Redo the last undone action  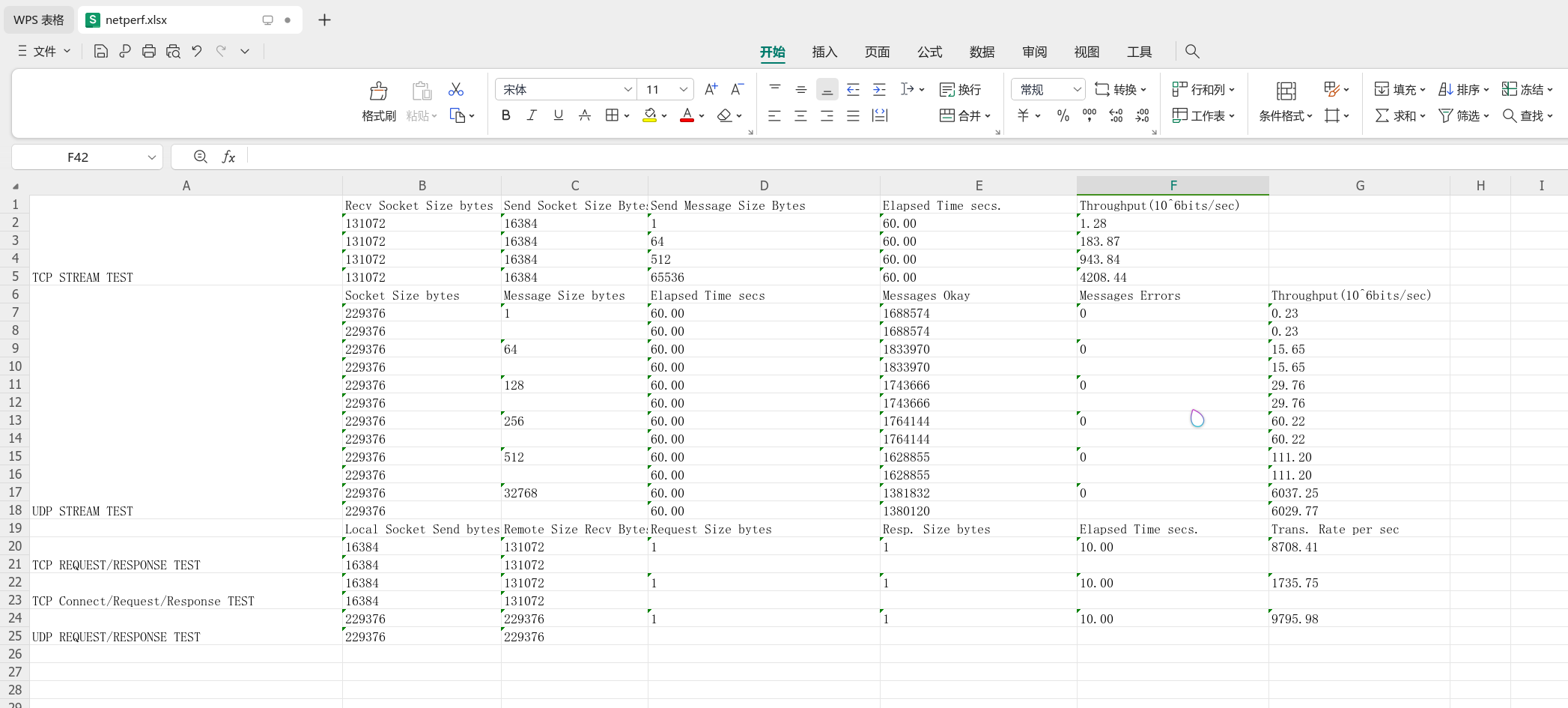(221, 51)
